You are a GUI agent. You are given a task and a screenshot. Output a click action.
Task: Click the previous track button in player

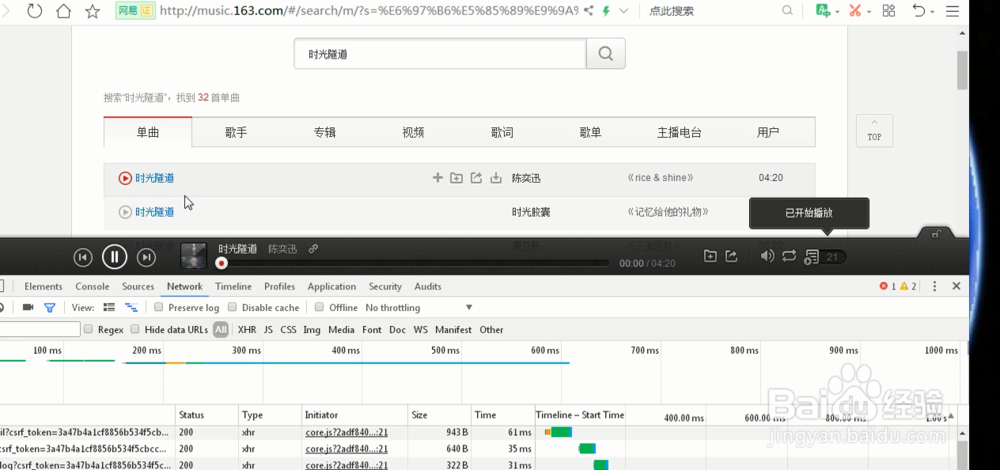[x=83, y=257]
